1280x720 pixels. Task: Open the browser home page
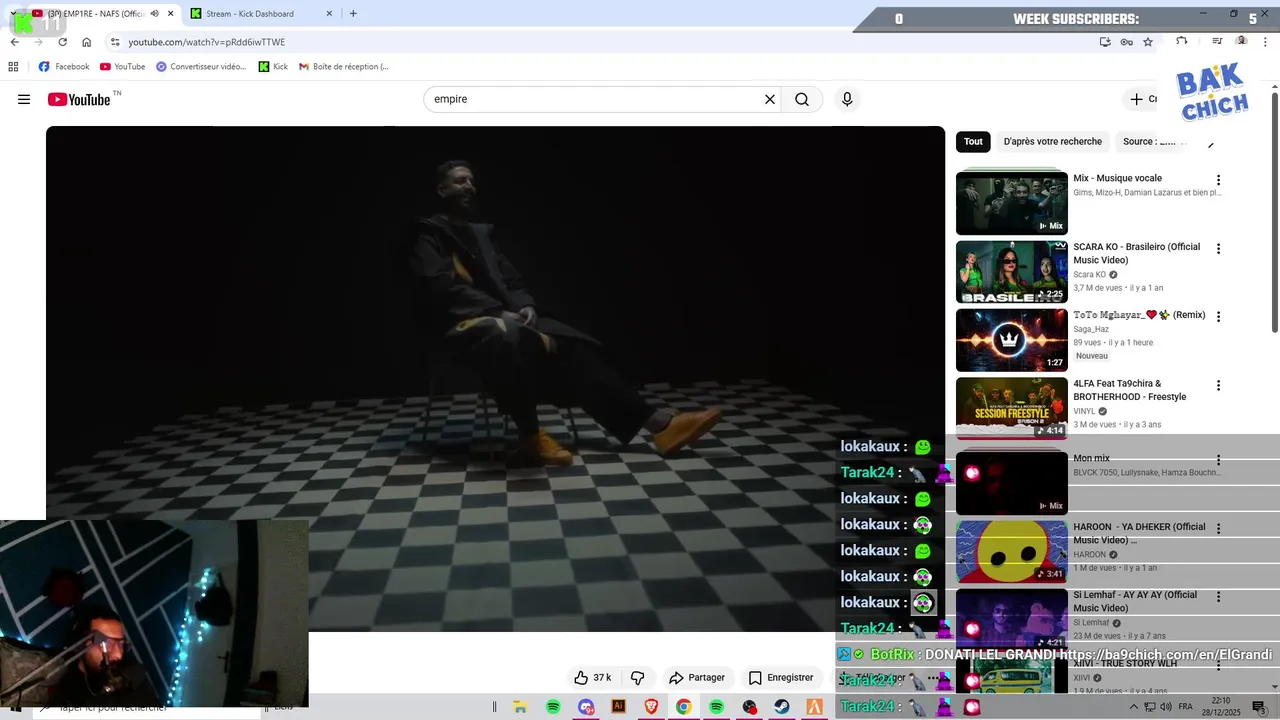tap(86, 42)
